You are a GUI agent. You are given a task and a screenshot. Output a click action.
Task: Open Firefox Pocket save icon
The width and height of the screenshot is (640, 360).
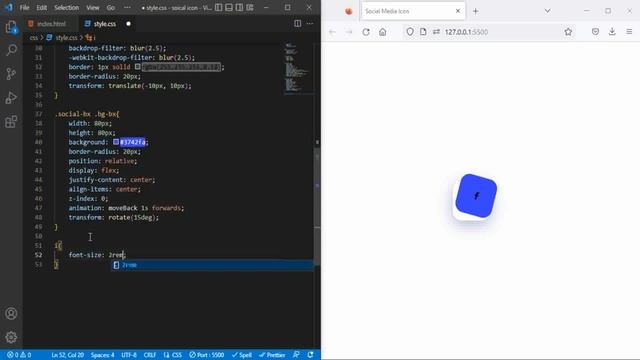click(596, 32)
